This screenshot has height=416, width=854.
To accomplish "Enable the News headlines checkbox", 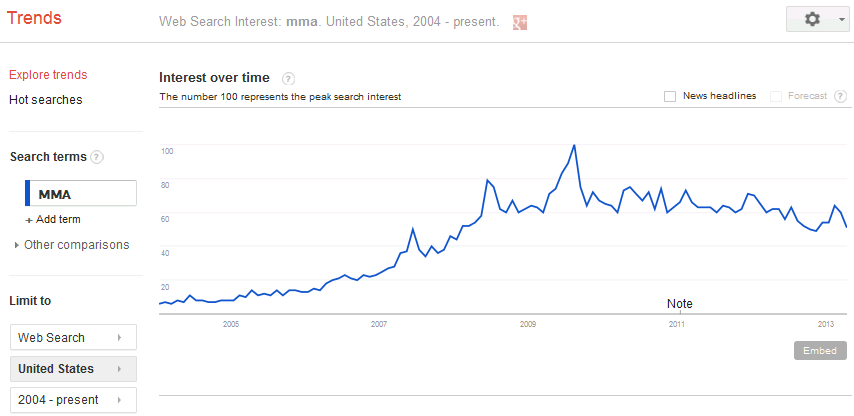I will coord(670,96).
